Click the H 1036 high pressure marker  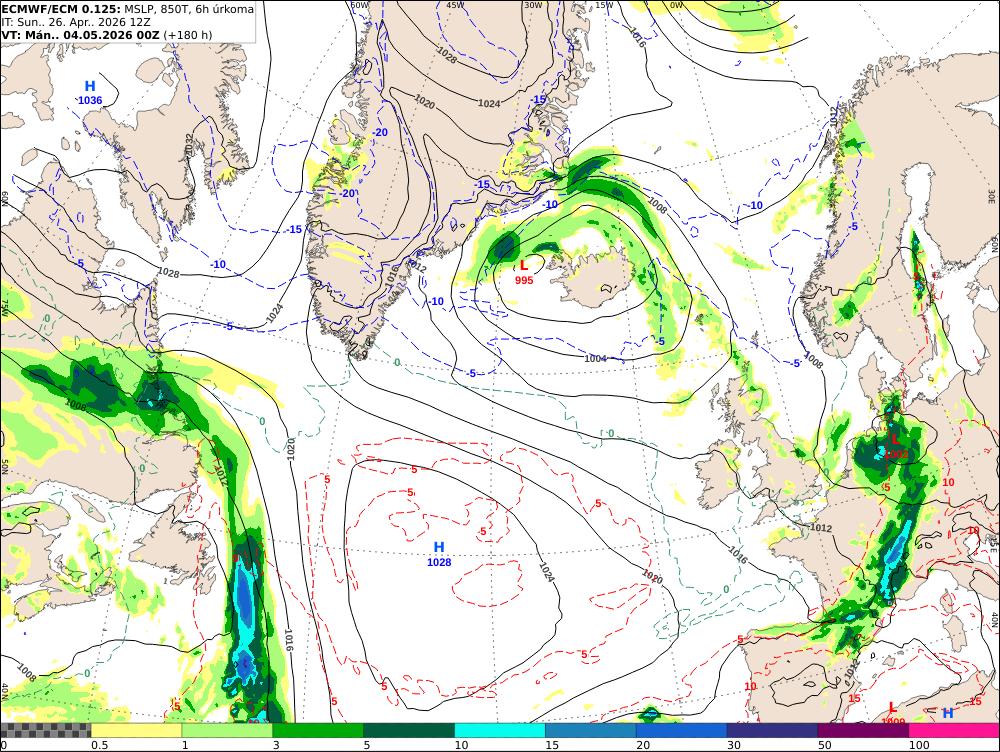90,92
